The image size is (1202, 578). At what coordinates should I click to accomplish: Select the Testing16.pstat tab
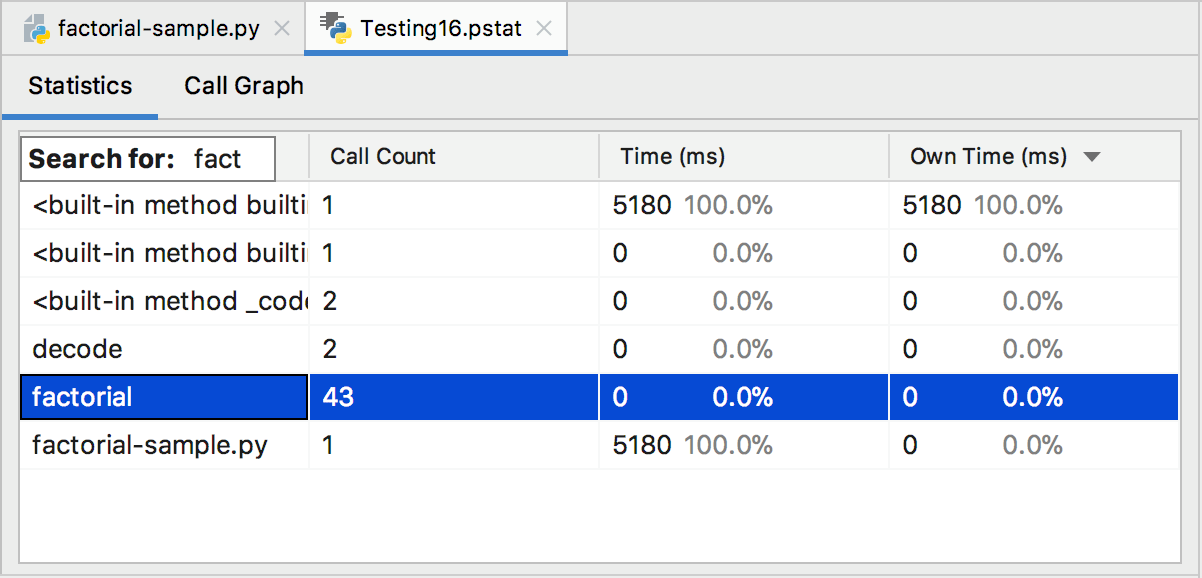tap(440, 28)
